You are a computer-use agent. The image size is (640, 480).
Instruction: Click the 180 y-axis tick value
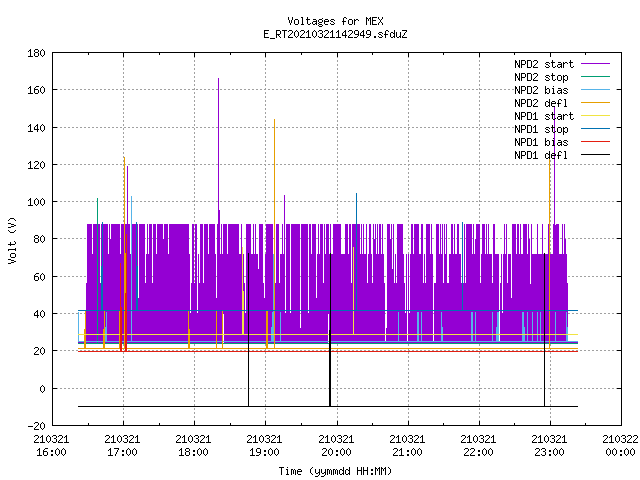[36, 53]
